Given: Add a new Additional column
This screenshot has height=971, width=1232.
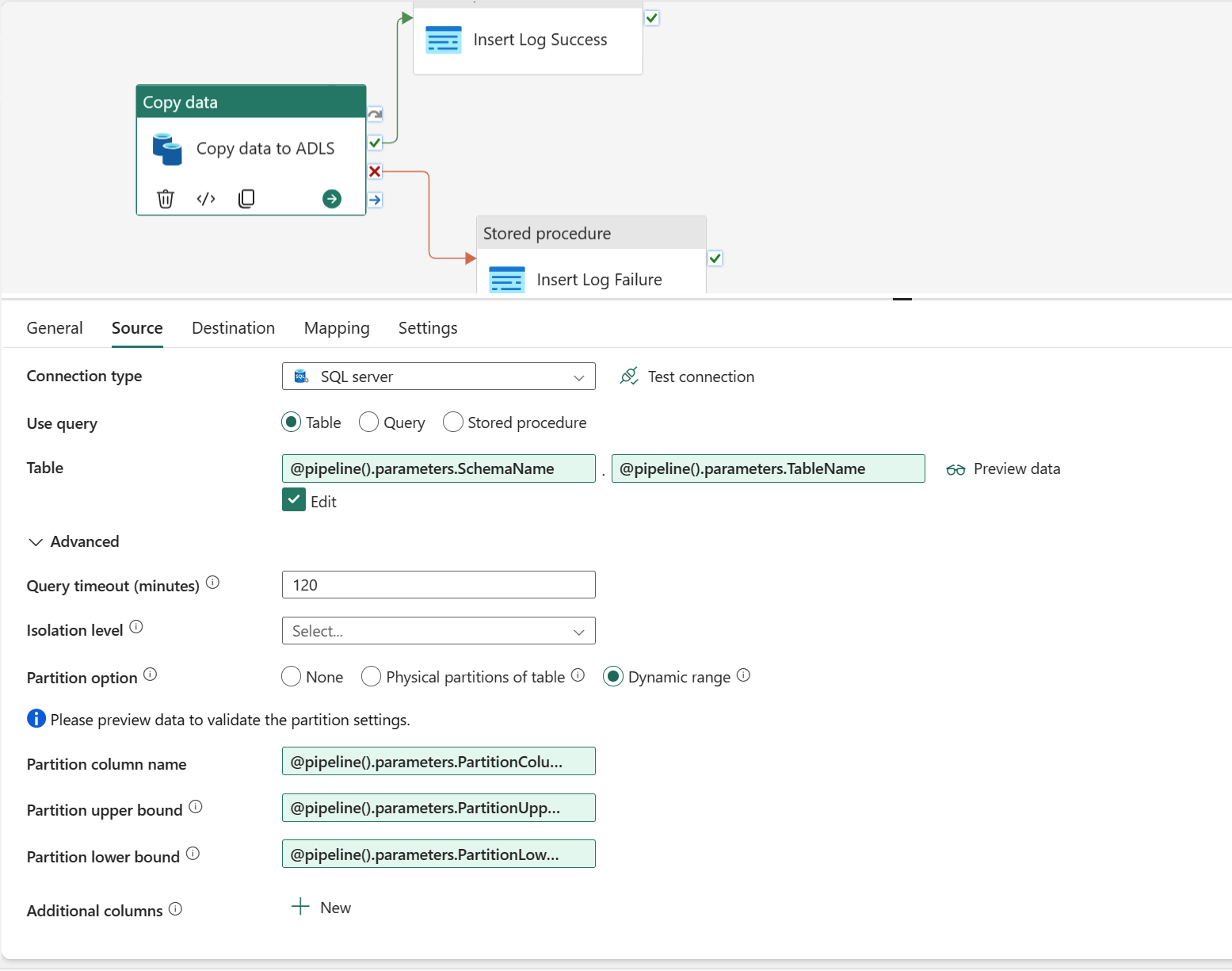Looking at the screenshot, I should (320, 907).
